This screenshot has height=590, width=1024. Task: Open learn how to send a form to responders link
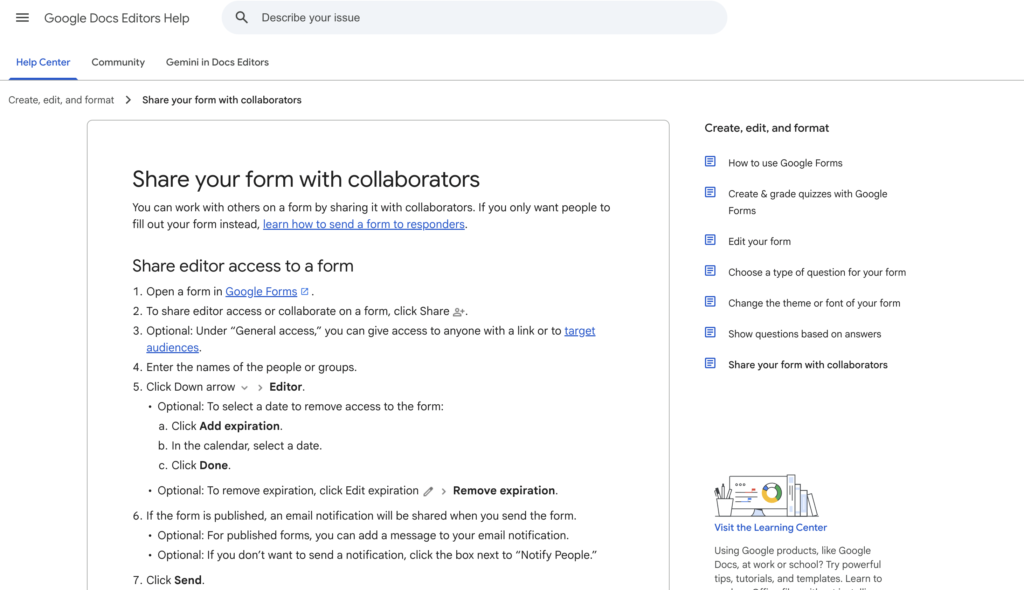364,224
